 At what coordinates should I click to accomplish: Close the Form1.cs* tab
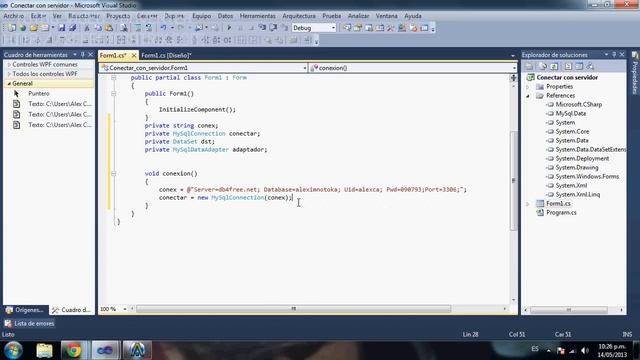coord(134,55)
